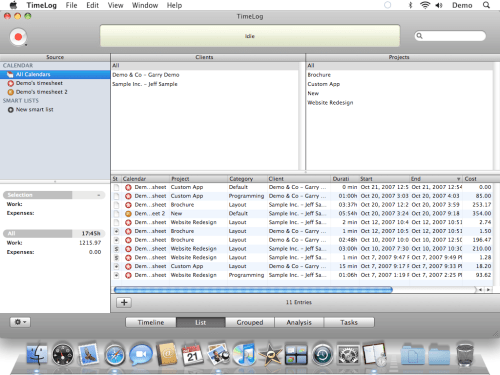
Task: Open iCal from the dock
Action: pos(192,355)
